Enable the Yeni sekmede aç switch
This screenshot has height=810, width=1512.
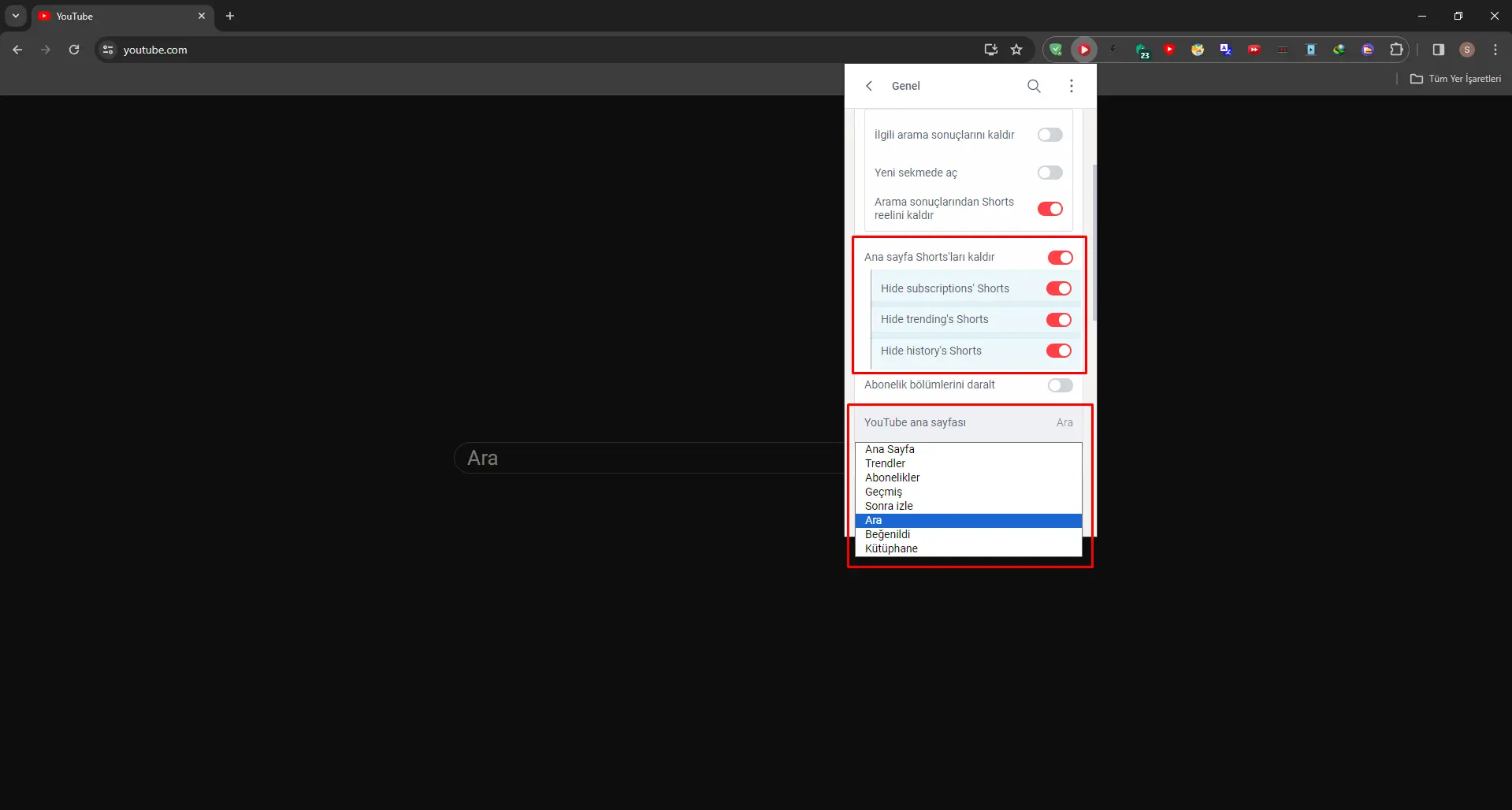tap(1050, 173)
